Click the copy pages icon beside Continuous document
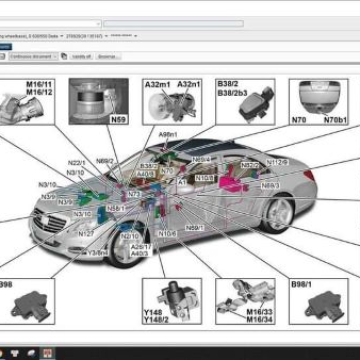 [64, 56]
